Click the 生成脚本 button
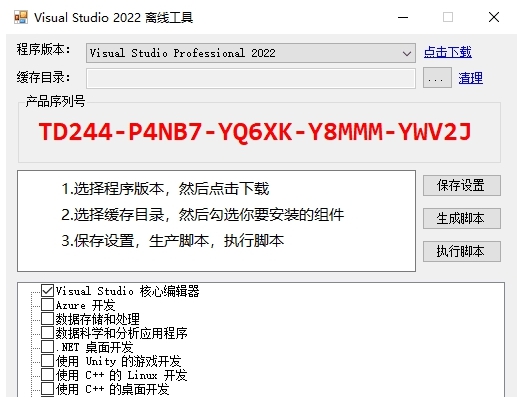This screenshot has height=397, width=517. click(x=462, y=219)
